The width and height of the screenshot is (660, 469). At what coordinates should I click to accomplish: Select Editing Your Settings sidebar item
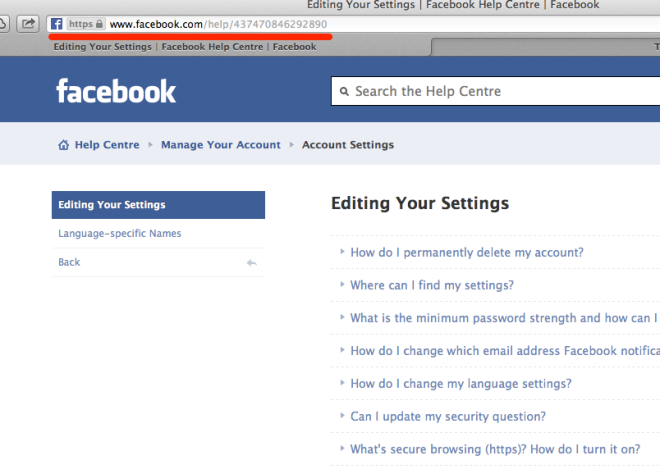tap(158, 205)
